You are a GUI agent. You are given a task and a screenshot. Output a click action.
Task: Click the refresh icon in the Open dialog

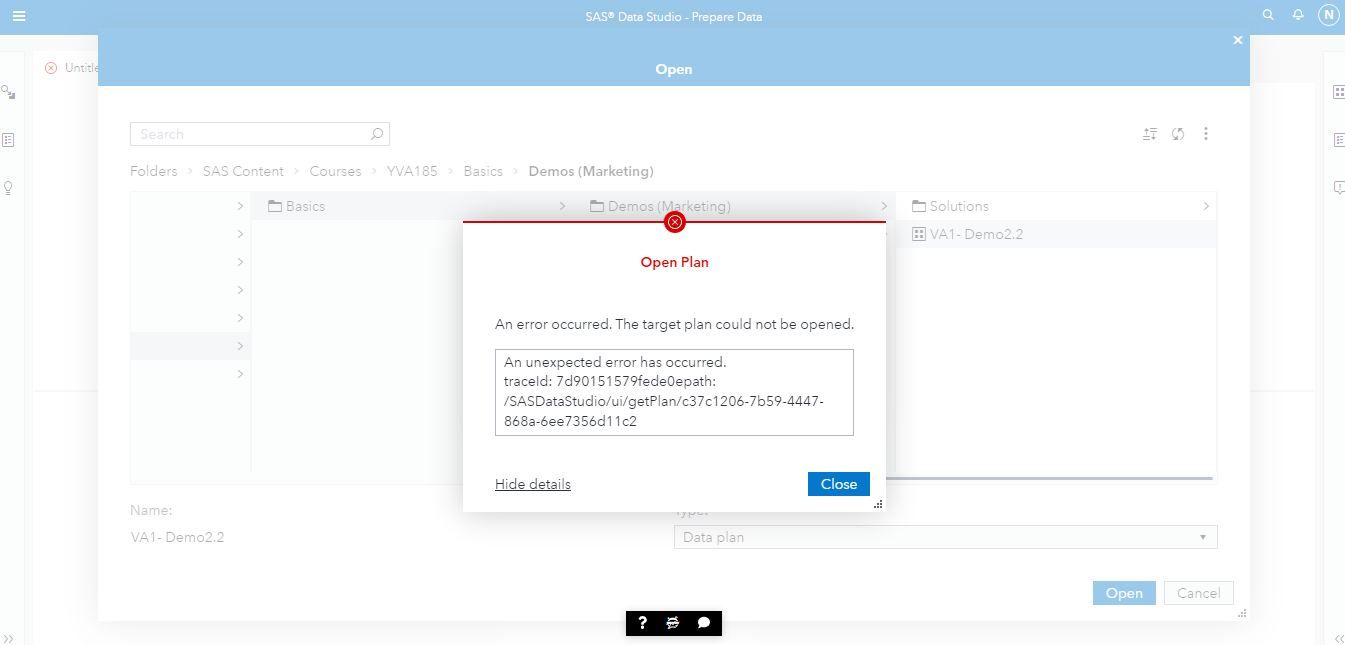(x=1177, y=133)
